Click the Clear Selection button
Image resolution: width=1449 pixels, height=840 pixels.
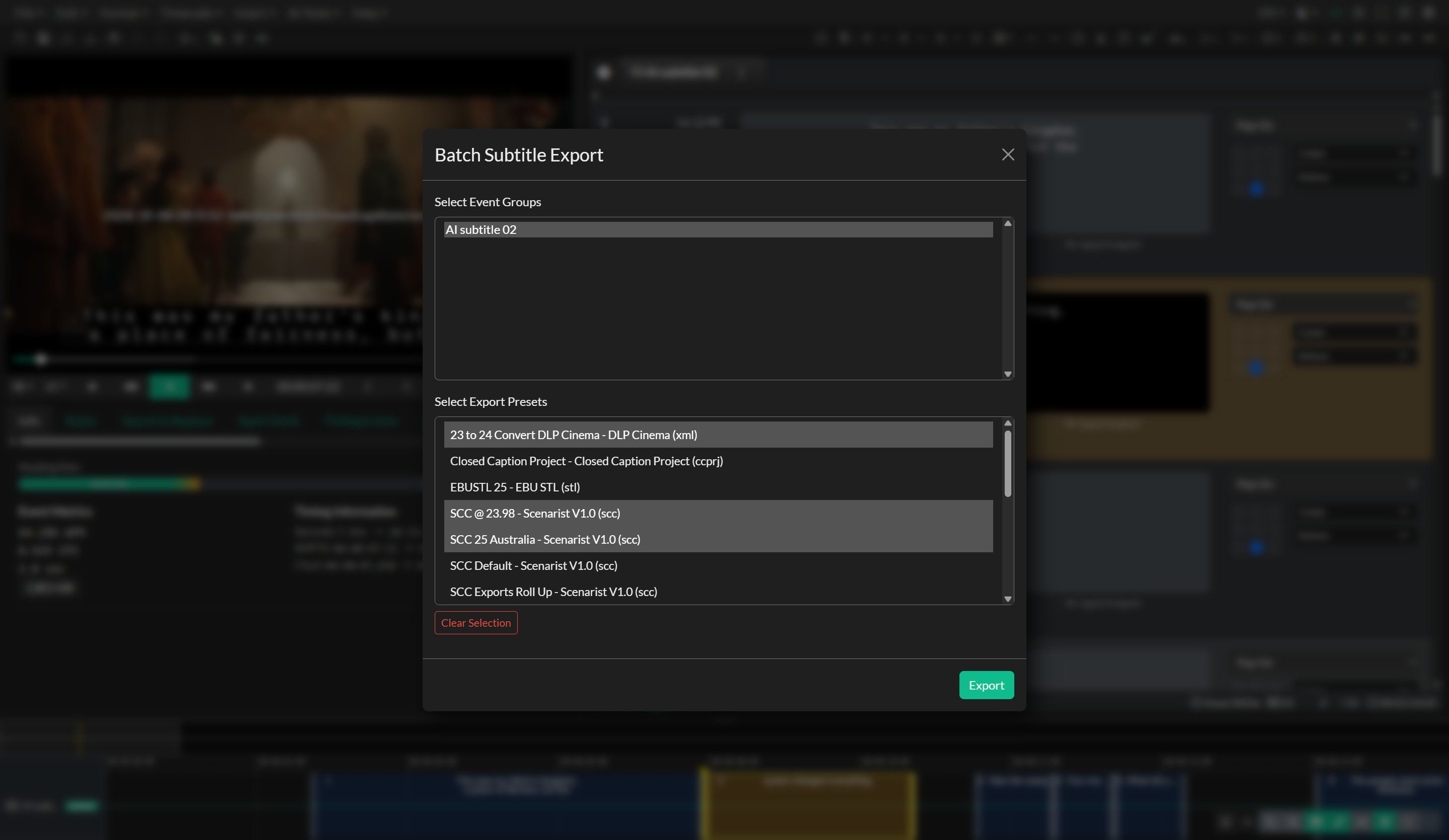tap(475, 623)
